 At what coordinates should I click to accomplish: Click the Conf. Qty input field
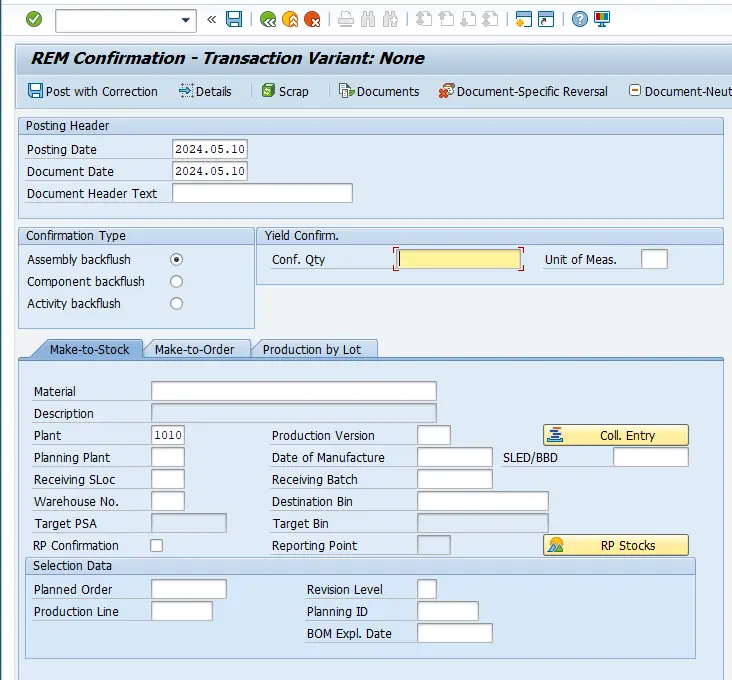pyautogui.click(x=459, y=259)
